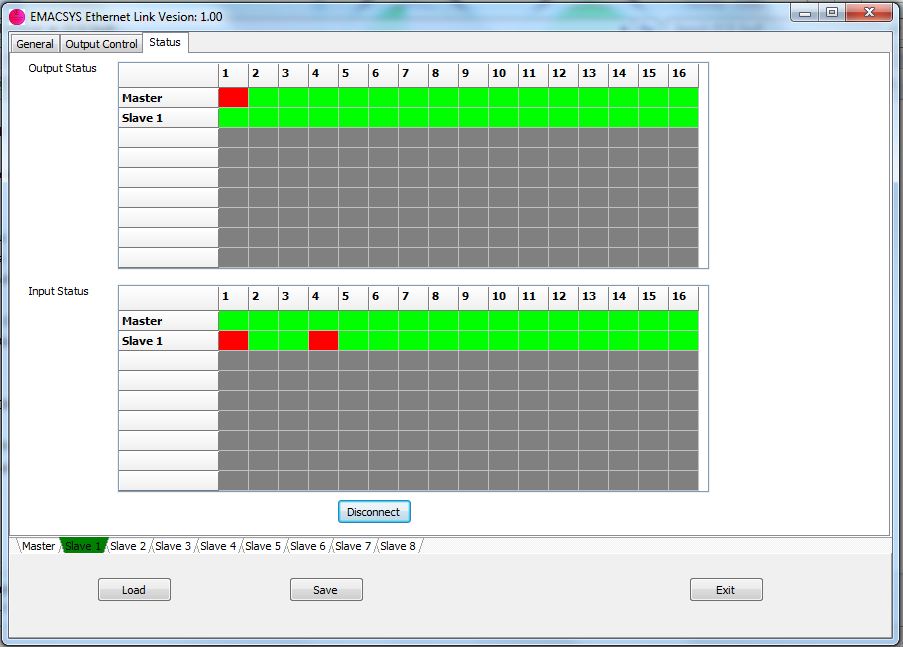Open the Output Control tab
Image resolution: width=903 pixels, height=647 pixels.
point(101,44)
